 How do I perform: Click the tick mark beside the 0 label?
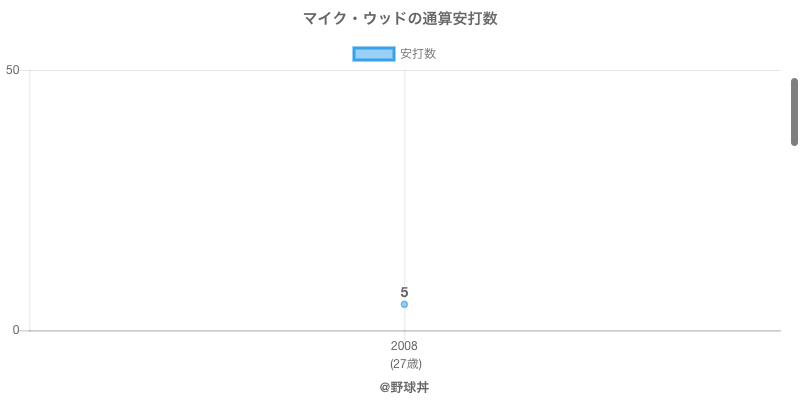25,330
